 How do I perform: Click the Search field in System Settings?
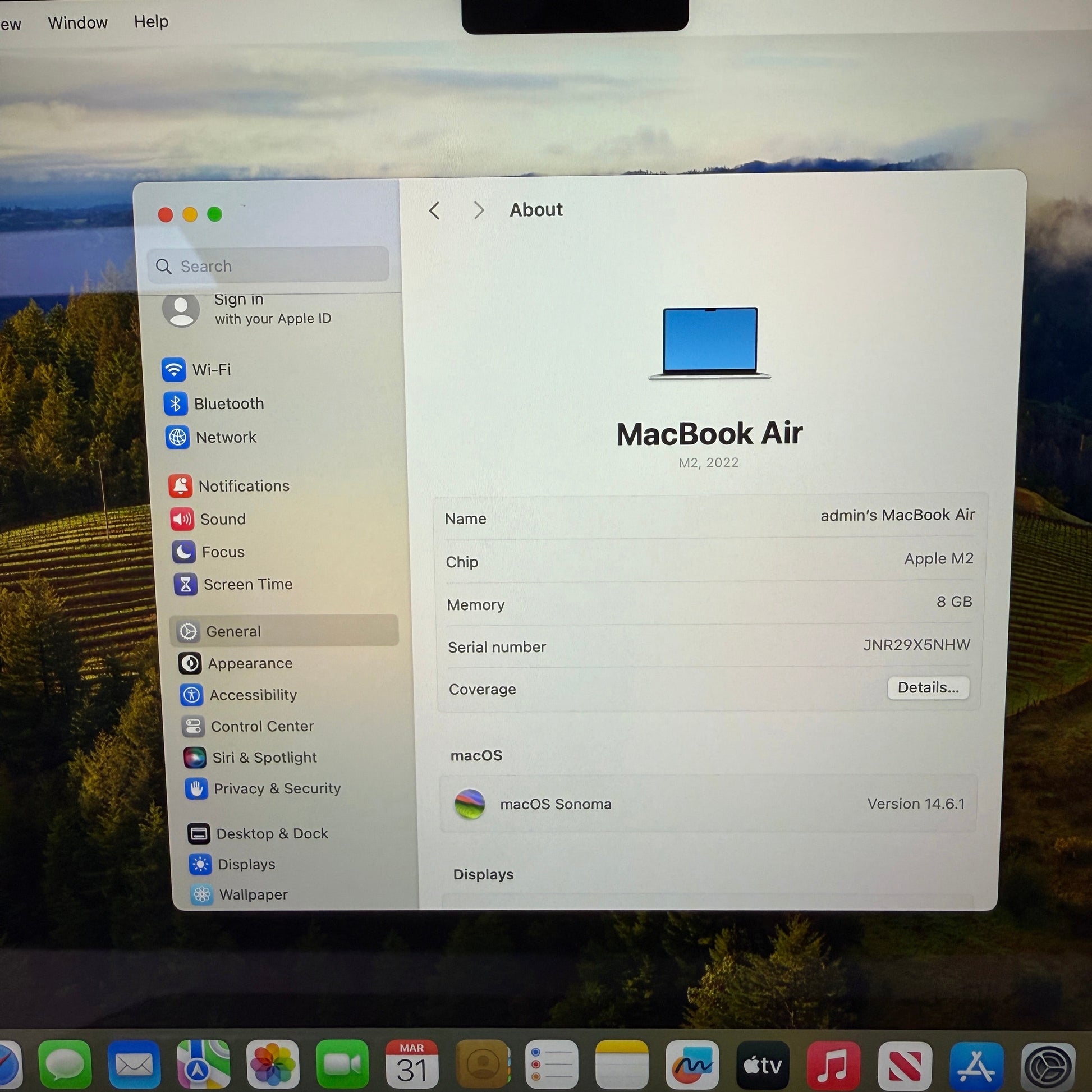268,265
